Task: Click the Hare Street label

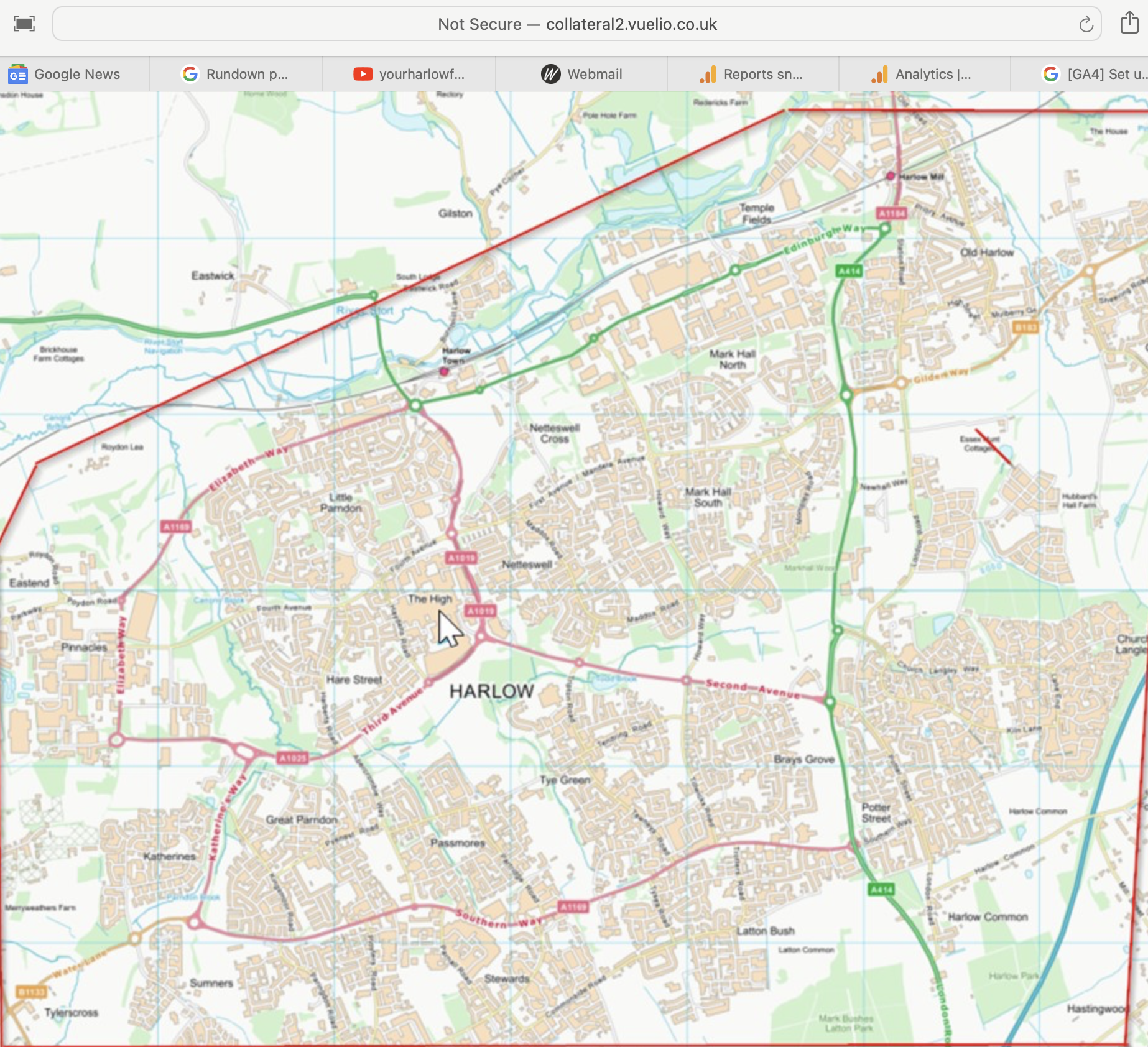Action: (x=354, y=680)
